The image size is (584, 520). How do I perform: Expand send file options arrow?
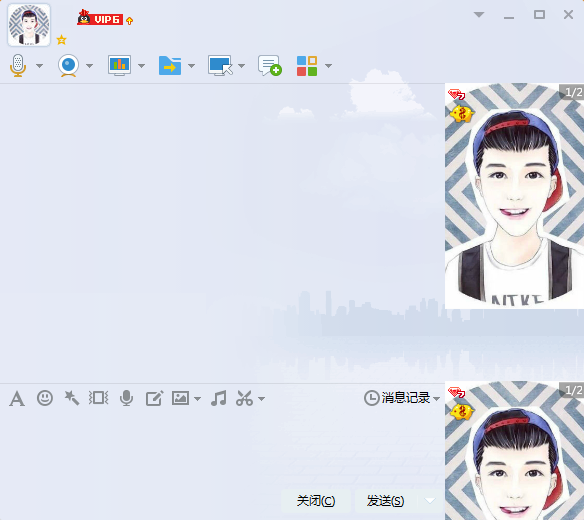tap(191, 66)
